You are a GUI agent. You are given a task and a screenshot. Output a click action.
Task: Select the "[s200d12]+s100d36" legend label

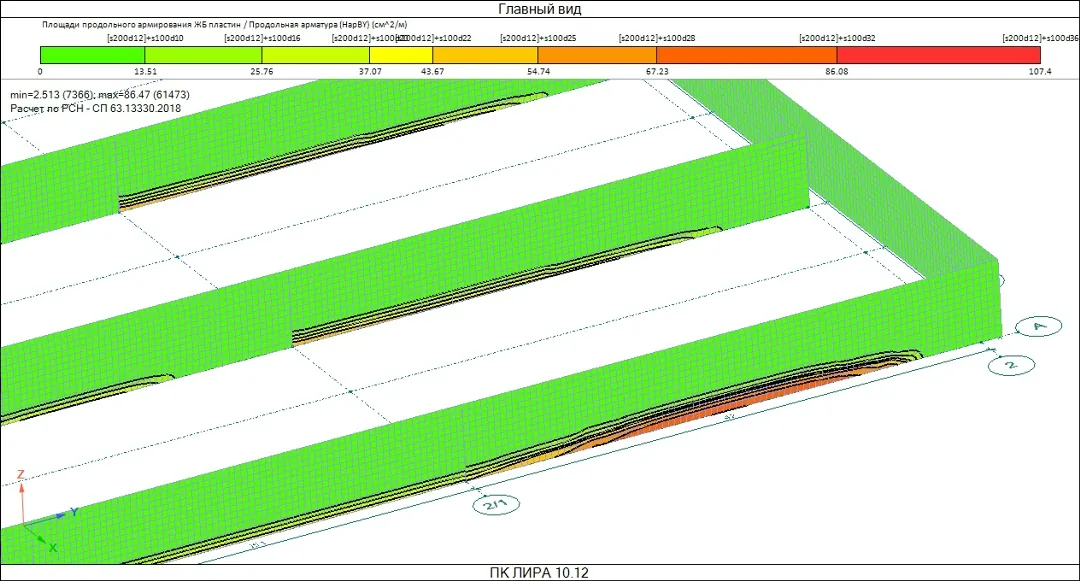click(1041, 39)
